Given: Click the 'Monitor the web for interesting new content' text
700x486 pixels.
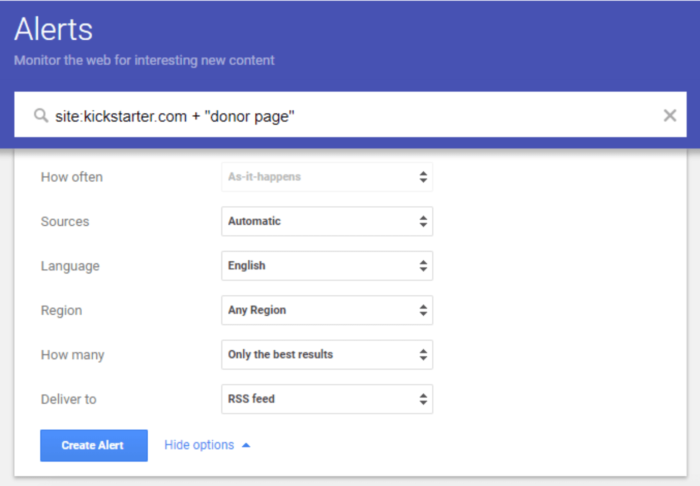Looking at the screenshot, I should (x=144, y=60).
